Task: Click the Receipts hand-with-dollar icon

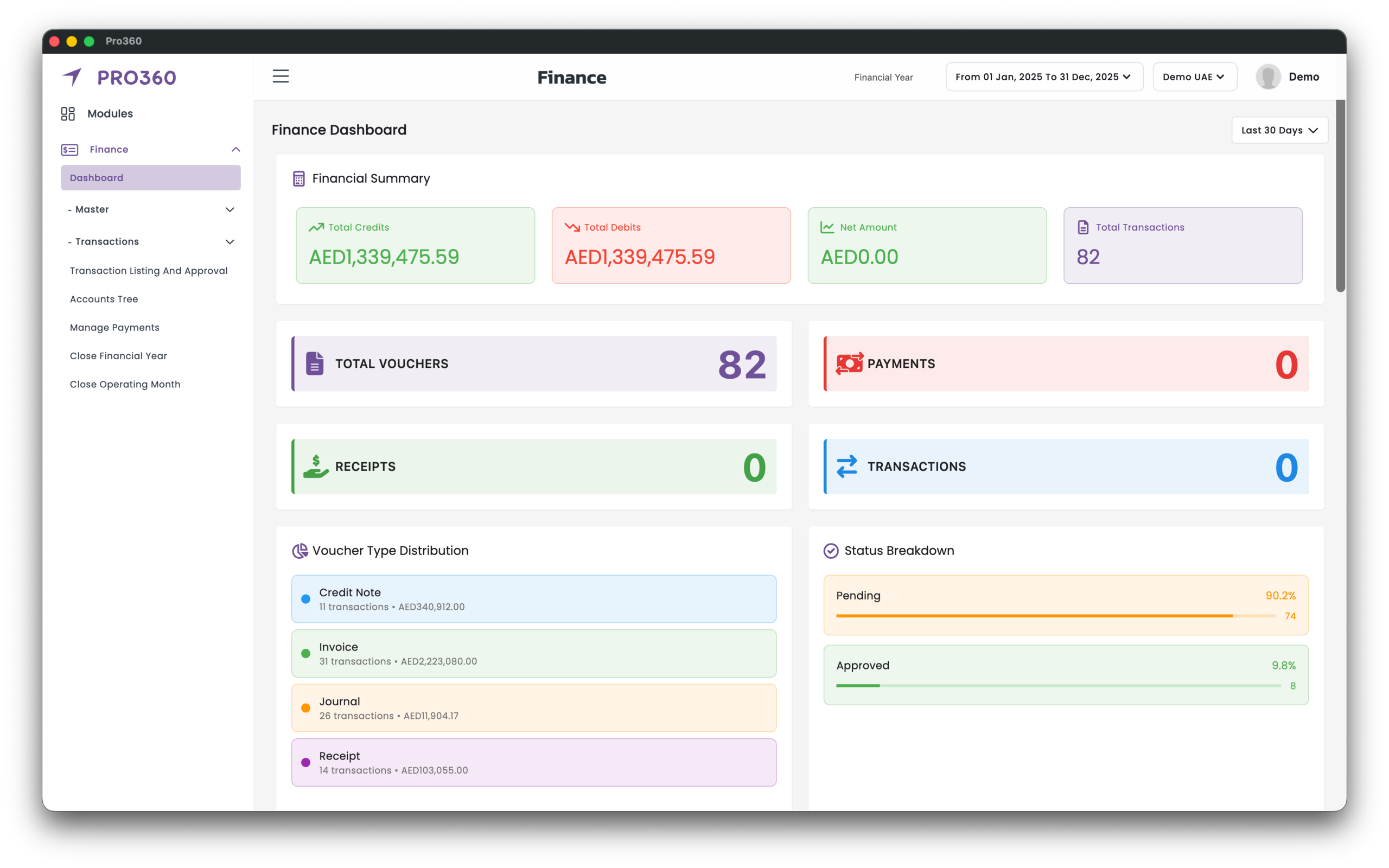Action: click(316, 466)
